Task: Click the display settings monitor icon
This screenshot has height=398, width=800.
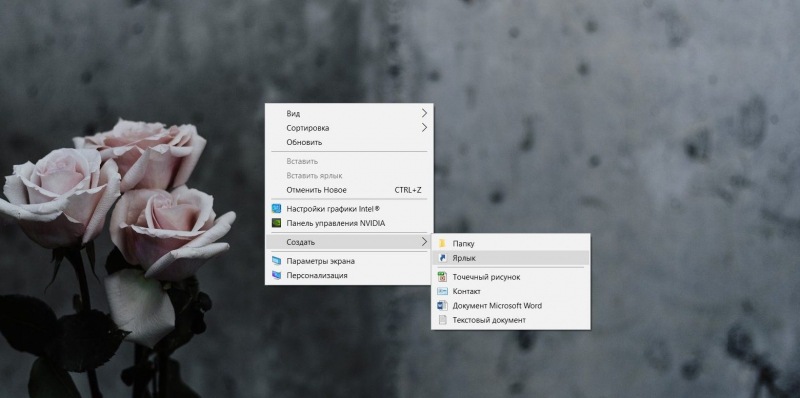Action: 276,261
